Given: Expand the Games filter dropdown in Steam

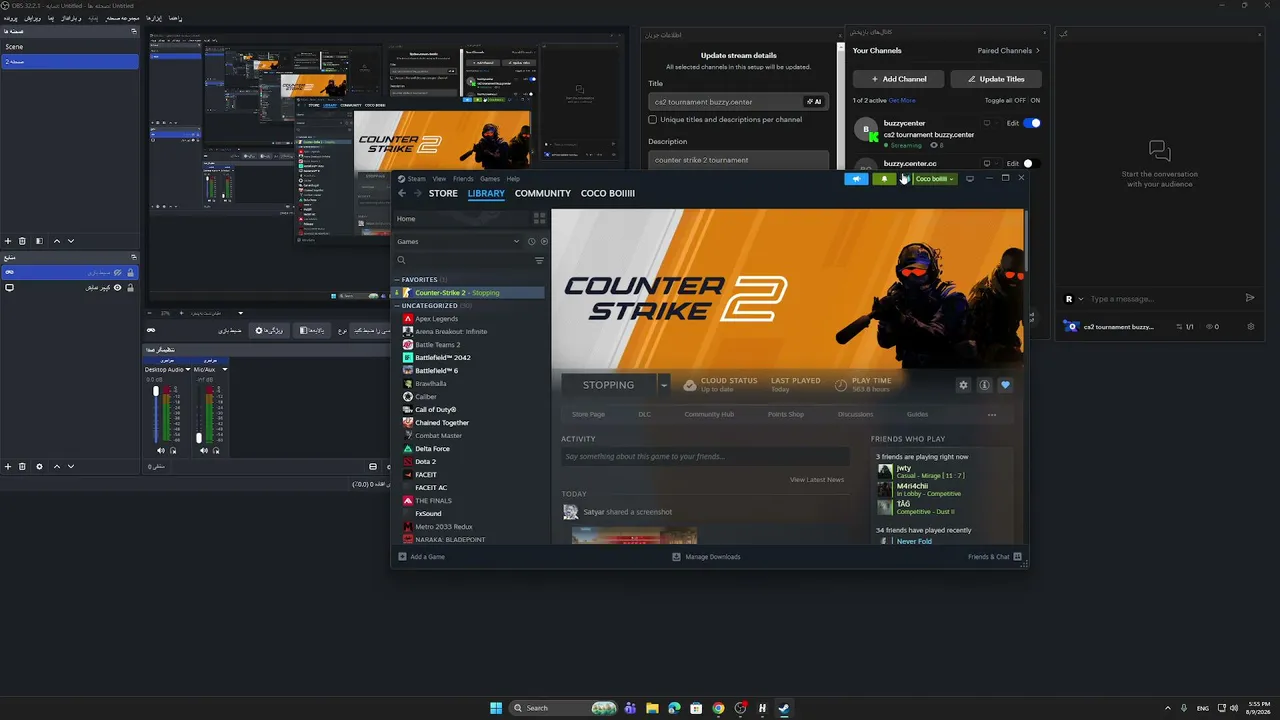Looking at the screenshot, I should 517,241.
